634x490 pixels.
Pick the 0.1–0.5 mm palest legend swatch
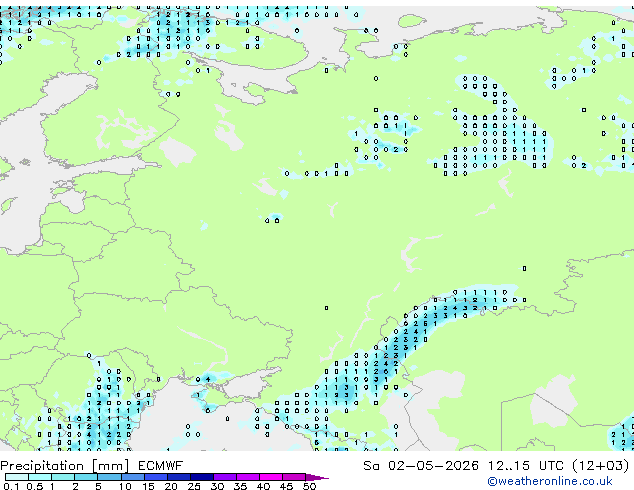click(17, 477)
